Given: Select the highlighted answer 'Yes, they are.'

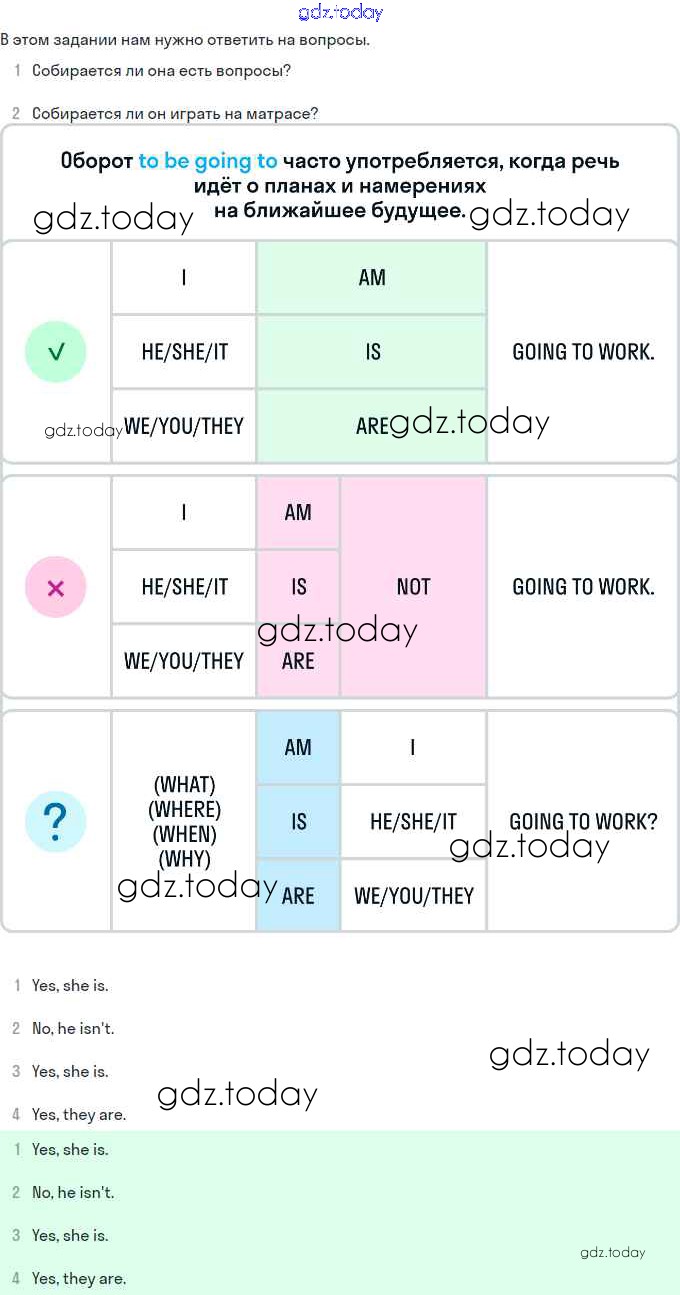Looking at the screenshot, I should (x=79, y=1278).
